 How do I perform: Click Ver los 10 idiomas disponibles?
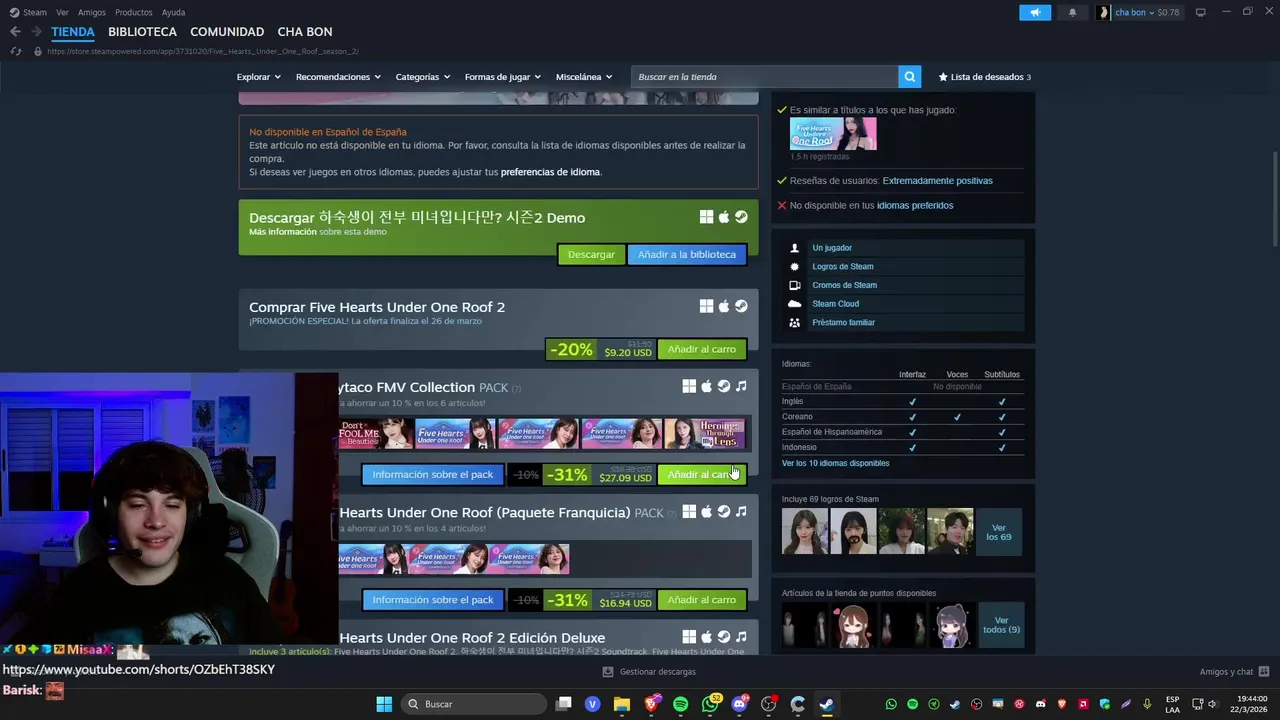[835, 463]
